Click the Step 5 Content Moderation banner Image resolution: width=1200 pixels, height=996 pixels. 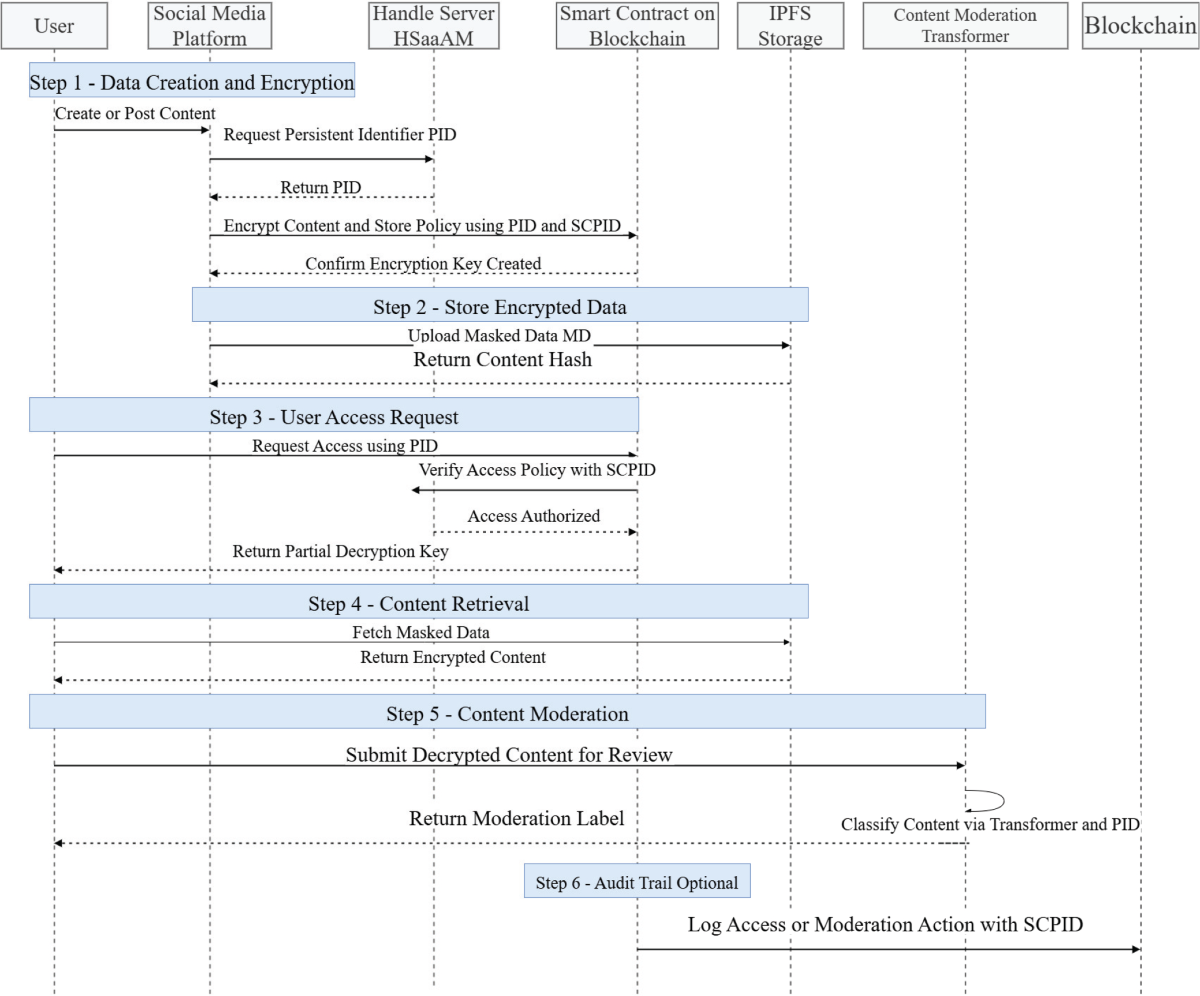pos(508,714)
